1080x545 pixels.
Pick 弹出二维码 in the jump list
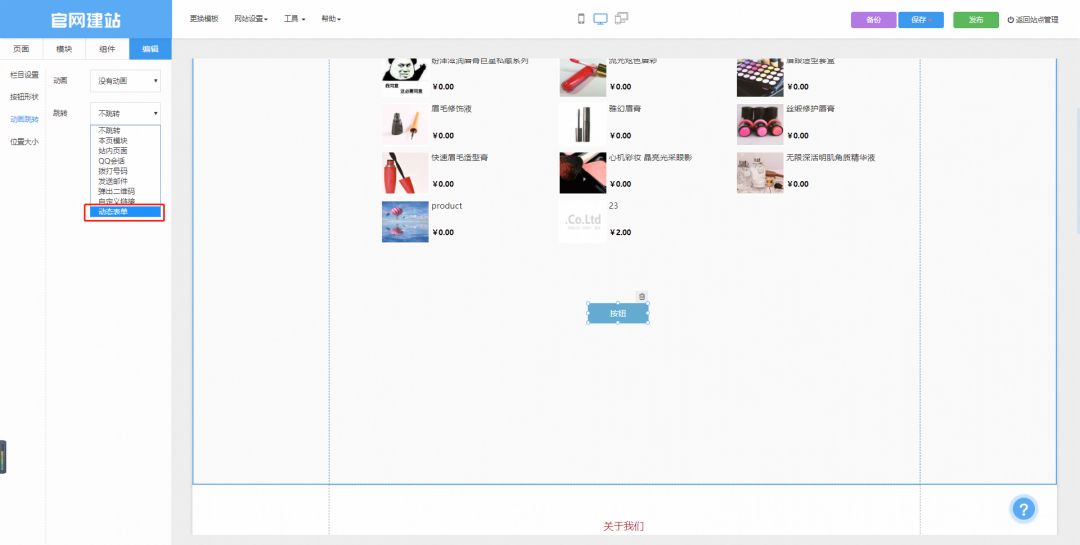pyautogui.click(x=116, y=191)
